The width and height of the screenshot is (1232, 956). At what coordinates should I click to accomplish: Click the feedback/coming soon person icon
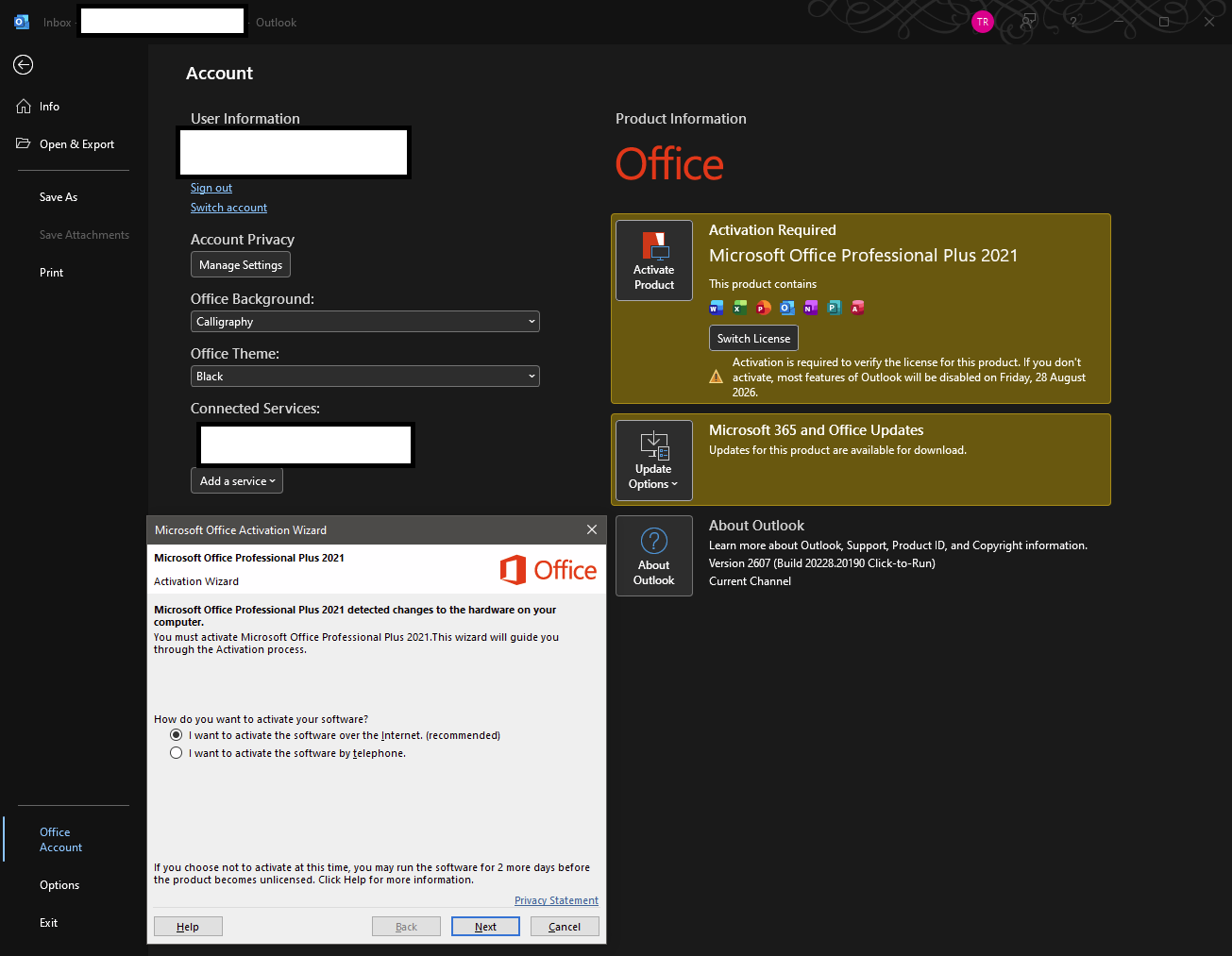pos(1028,22)
